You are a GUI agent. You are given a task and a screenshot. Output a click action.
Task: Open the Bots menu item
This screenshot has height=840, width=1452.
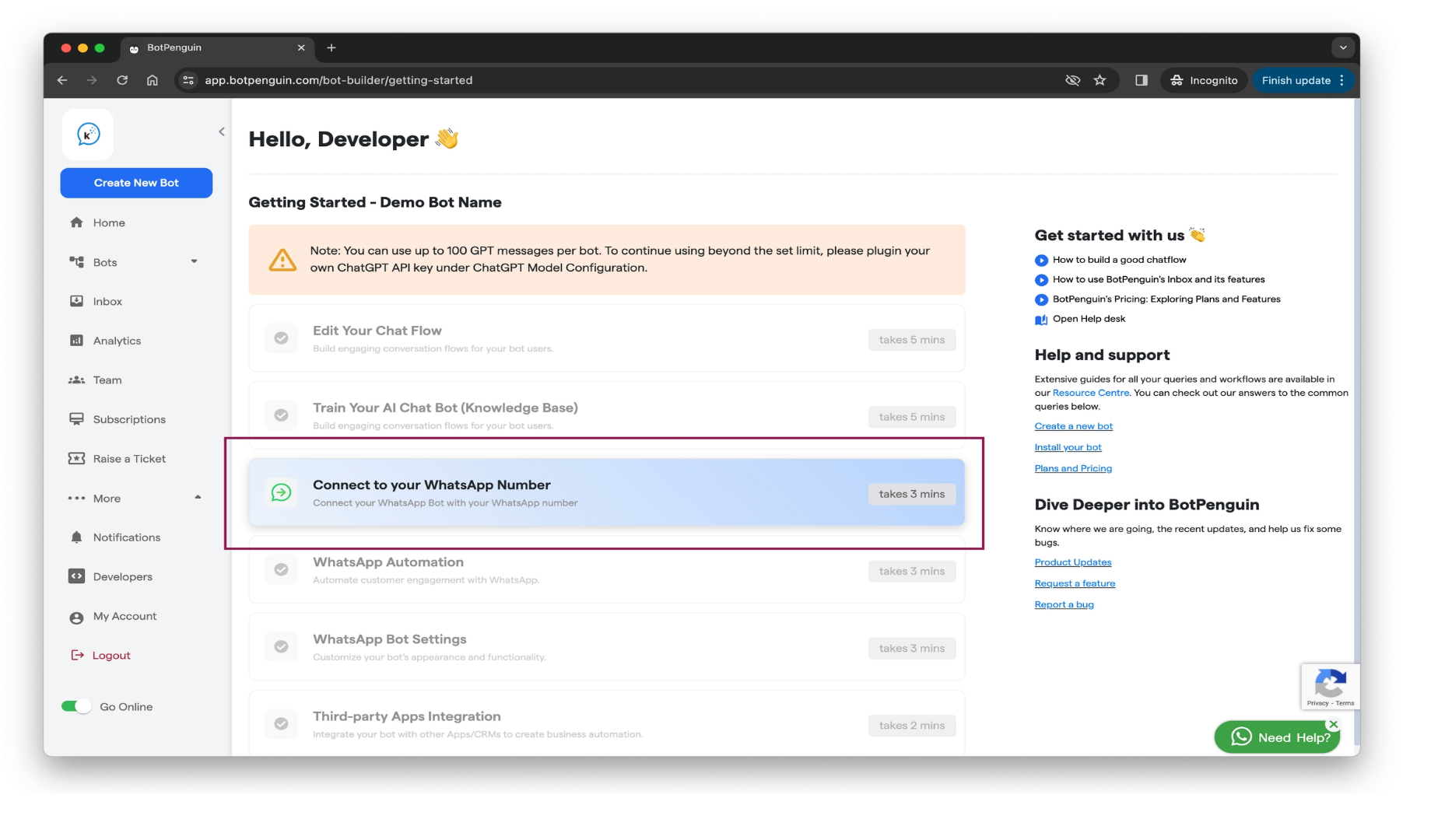105,262
